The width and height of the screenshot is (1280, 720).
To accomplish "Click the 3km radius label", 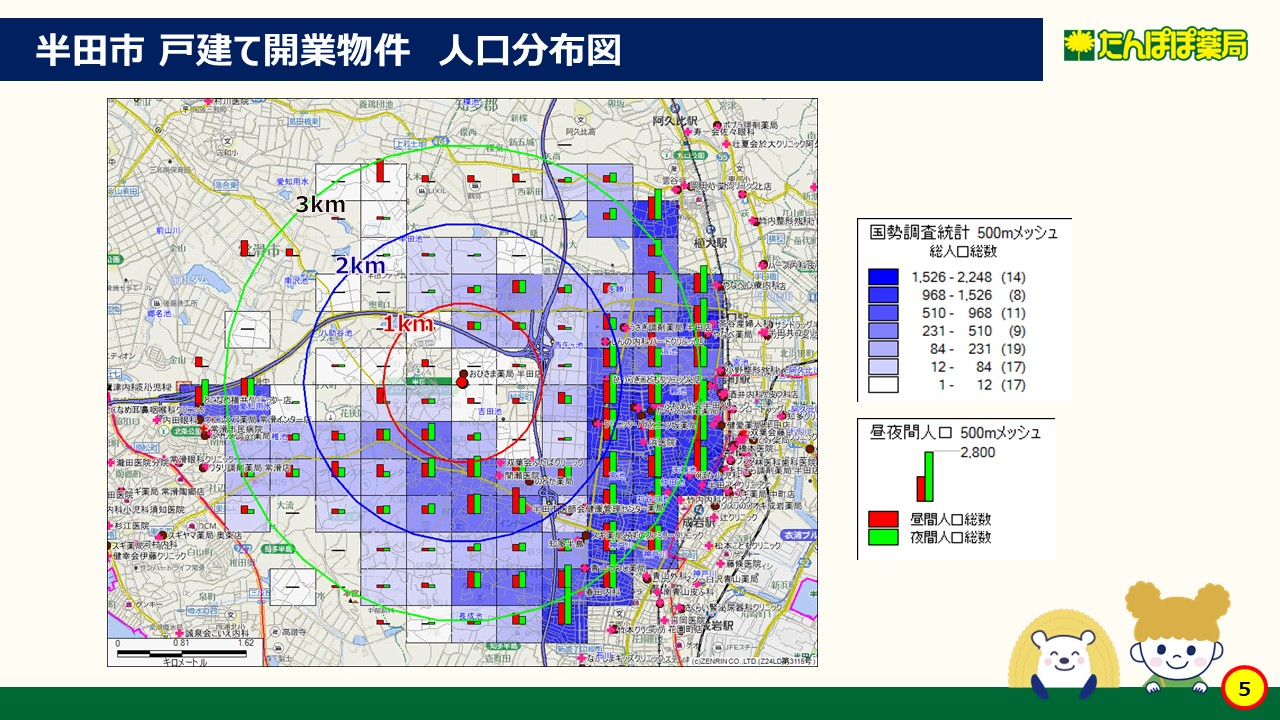I will [320, 205].
